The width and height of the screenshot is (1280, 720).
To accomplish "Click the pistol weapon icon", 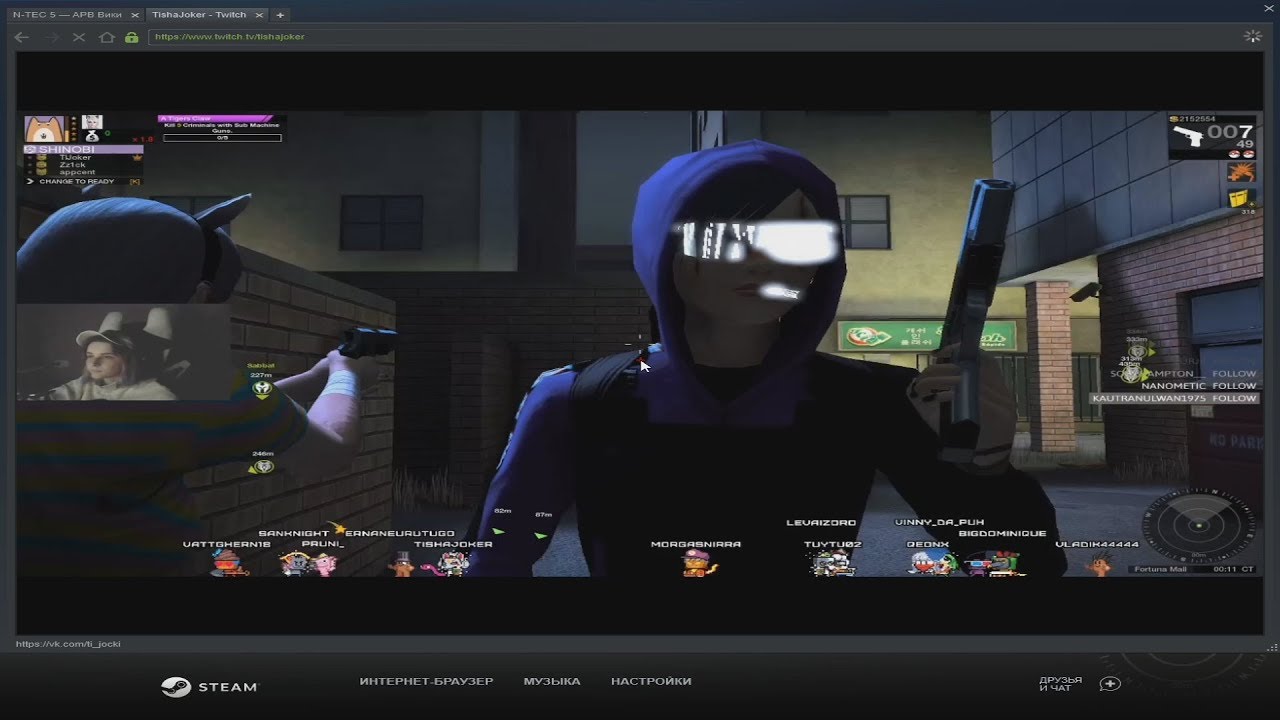I will (x=1187, y=137).
